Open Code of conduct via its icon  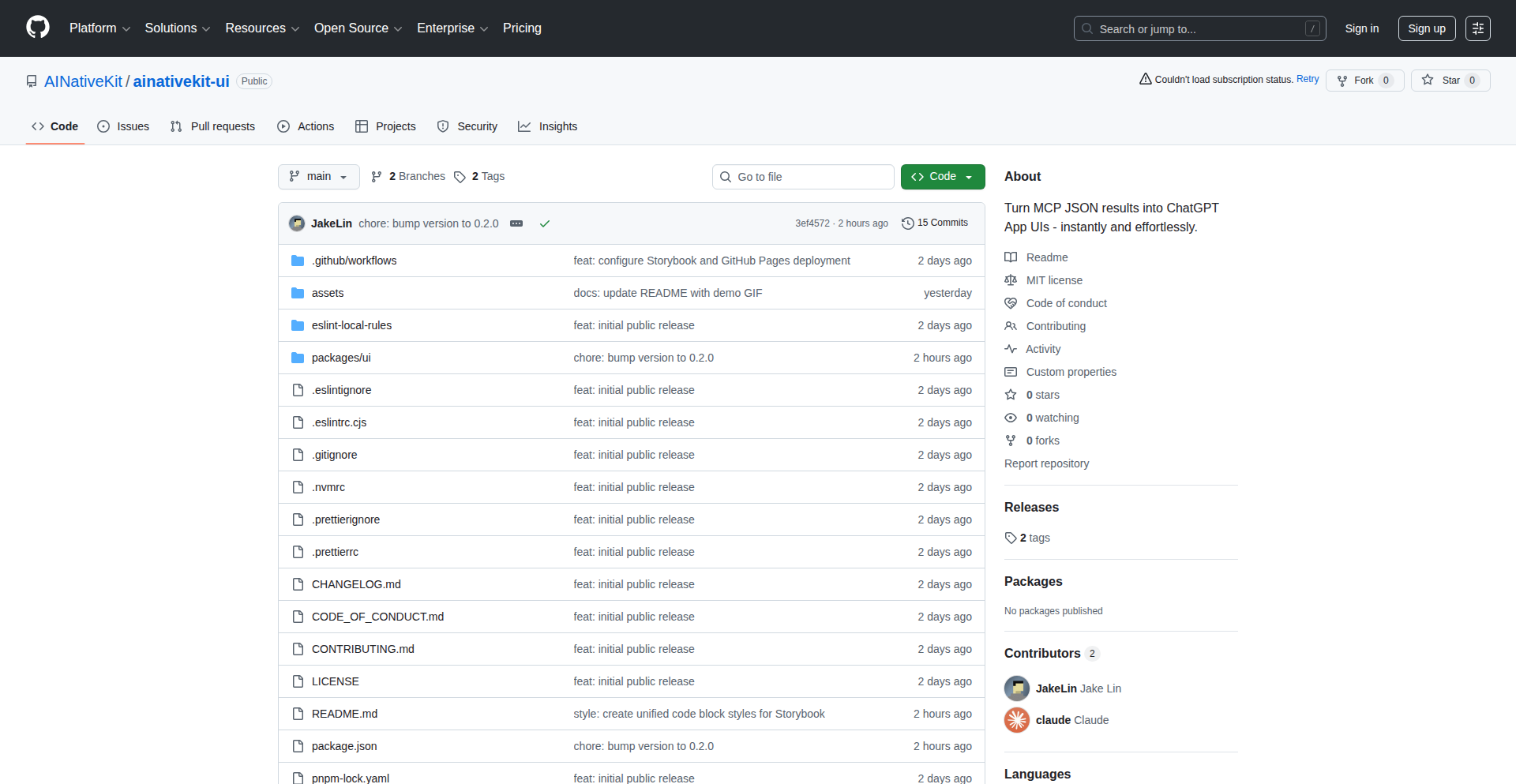coord(1011,303)
